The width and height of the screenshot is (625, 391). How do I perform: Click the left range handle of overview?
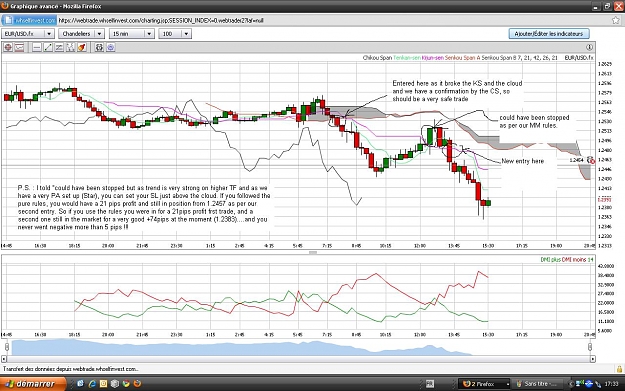tap(7, 347)
